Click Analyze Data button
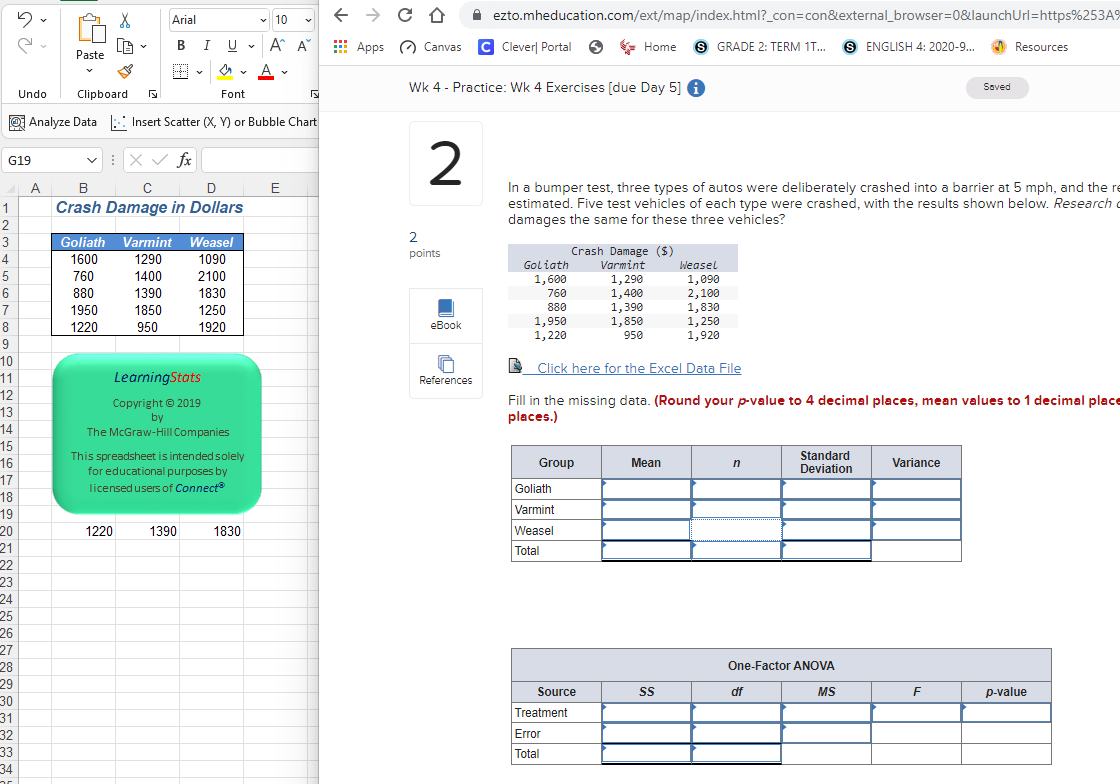This screenshot has width=1120, height=784. [x=53, y=122]
